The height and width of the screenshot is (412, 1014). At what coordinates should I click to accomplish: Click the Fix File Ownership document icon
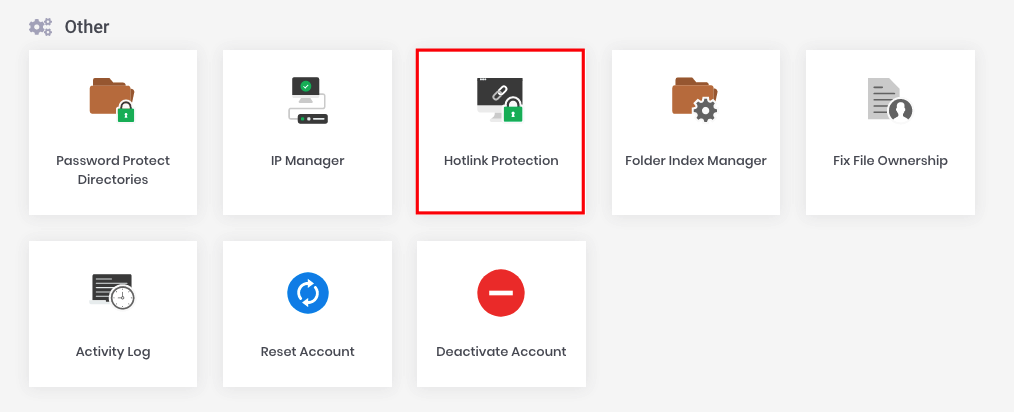(889, 100)
